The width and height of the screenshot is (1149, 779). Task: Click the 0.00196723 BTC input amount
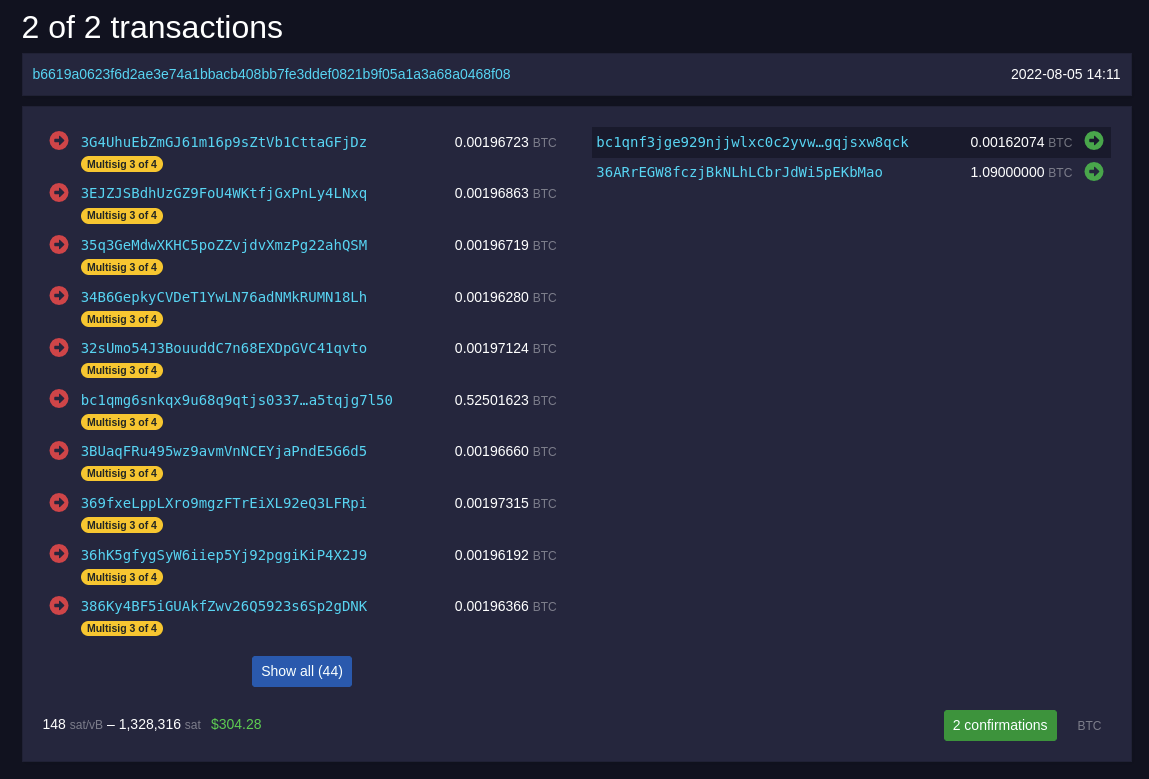[x=505, y=142]
